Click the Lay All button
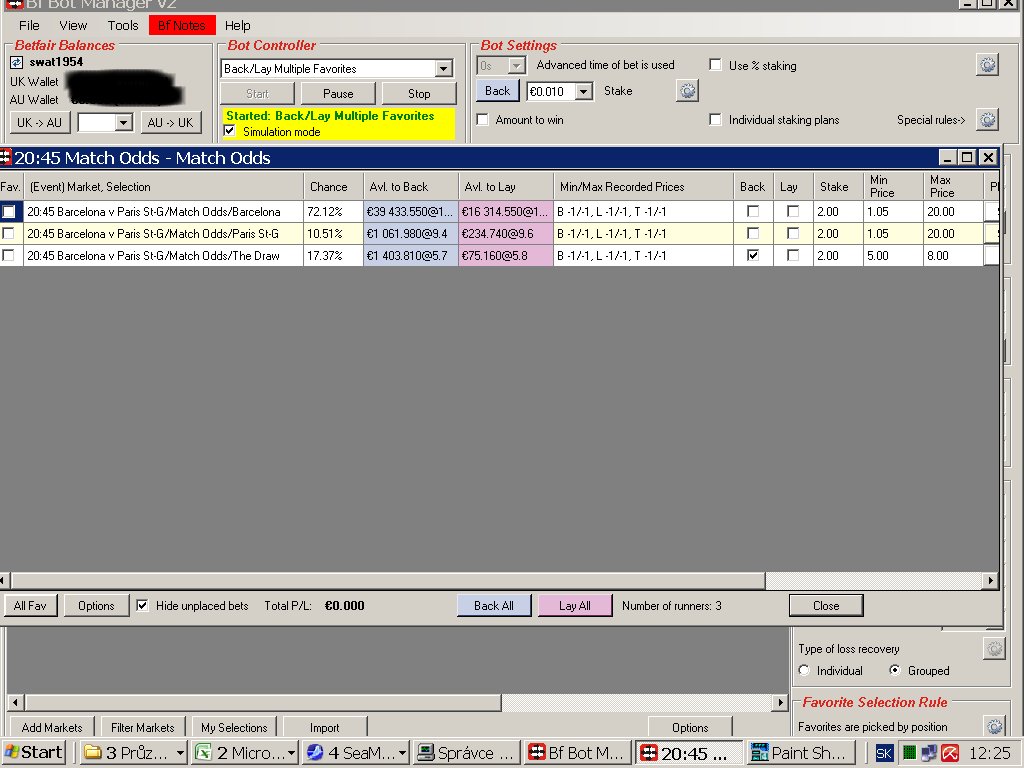1024x768 pixels. pos(575,605)
